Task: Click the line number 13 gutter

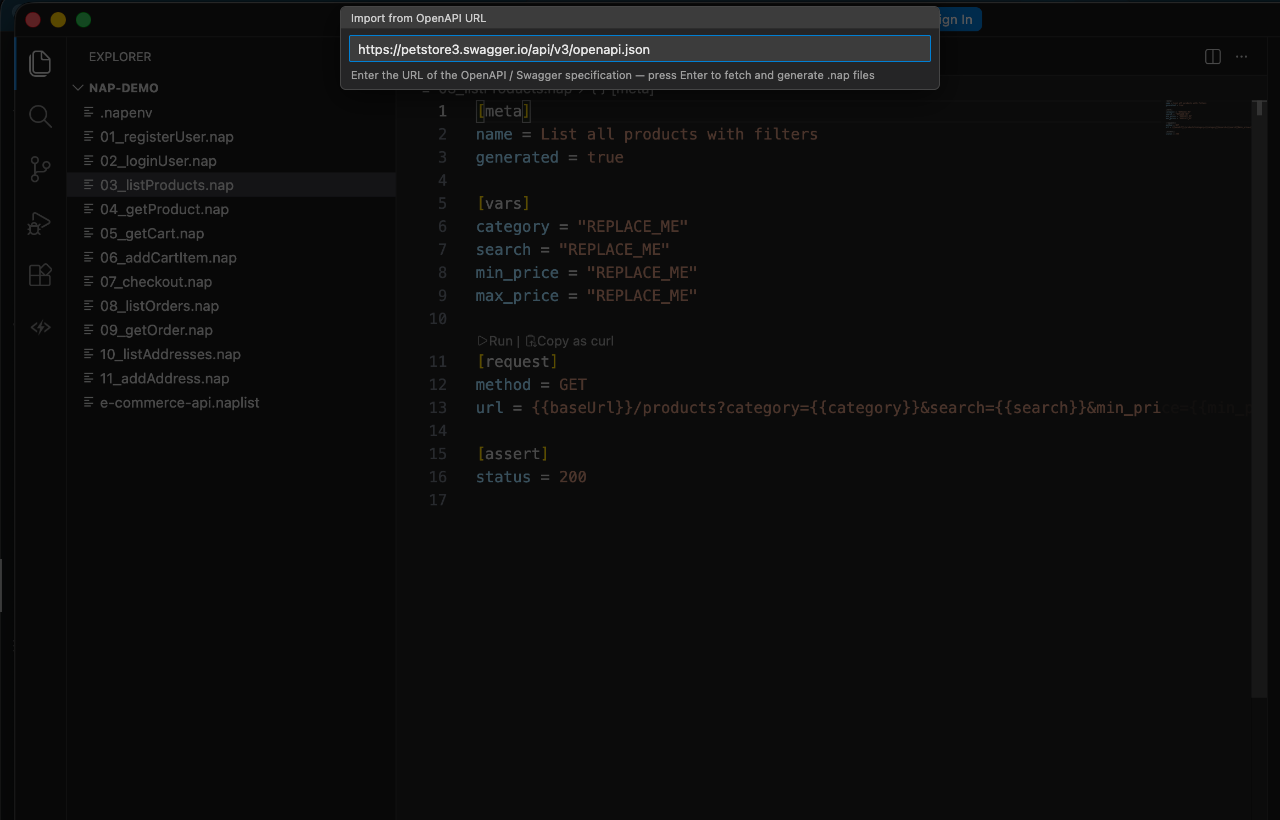Action: (438, 408)
